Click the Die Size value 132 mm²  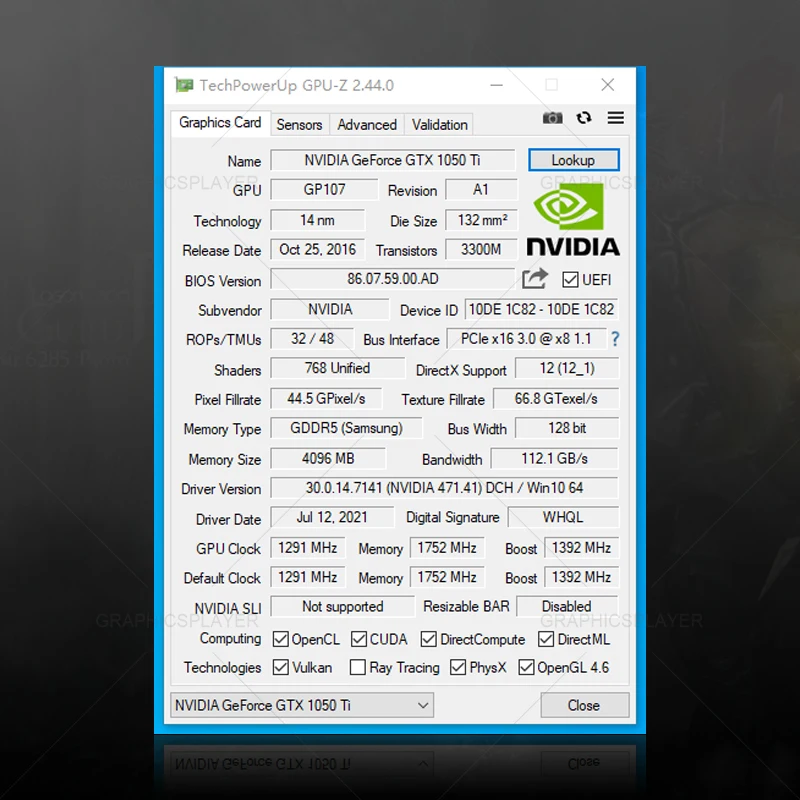pos(481,220)
